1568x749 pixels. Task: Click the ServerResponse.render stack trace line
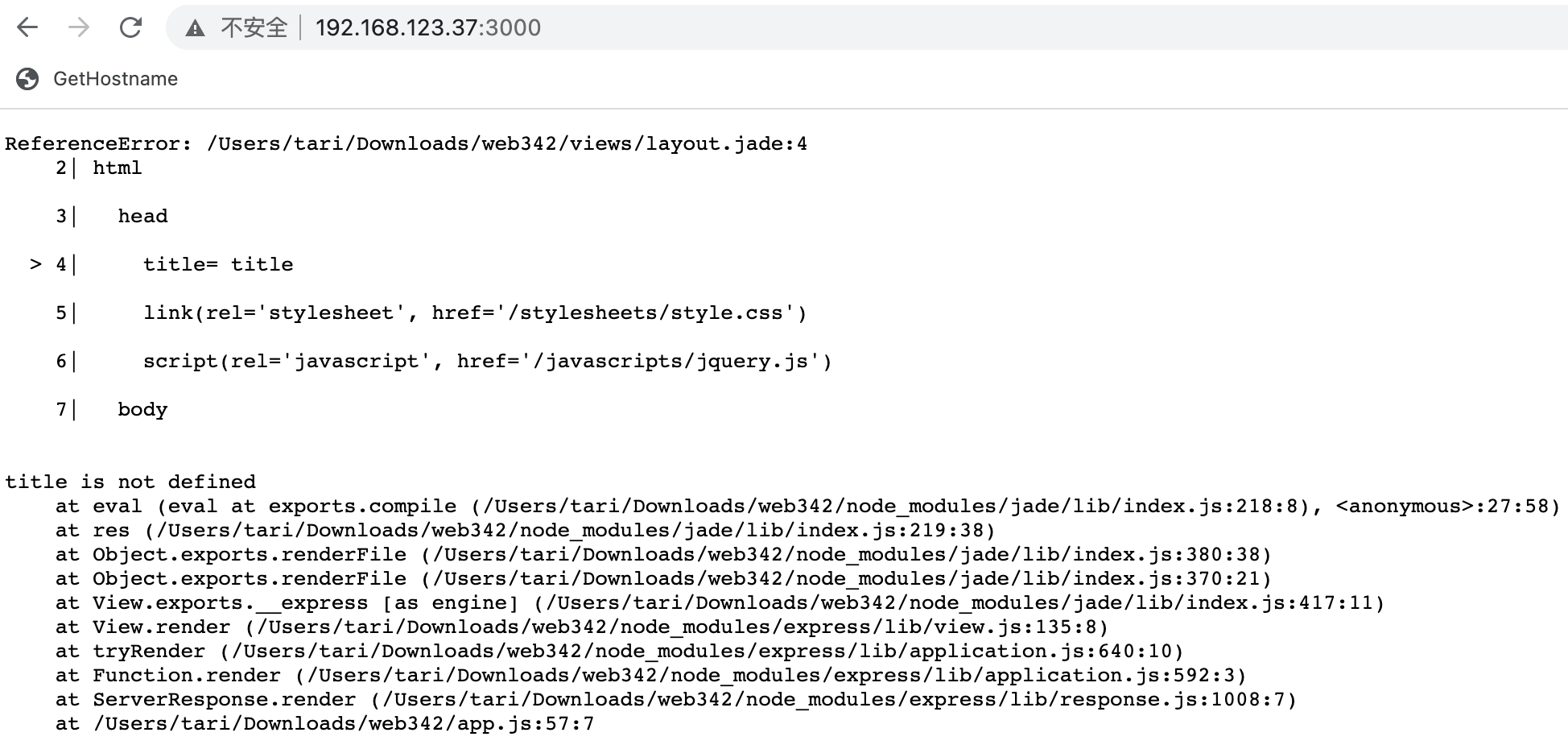pos(676,699)
